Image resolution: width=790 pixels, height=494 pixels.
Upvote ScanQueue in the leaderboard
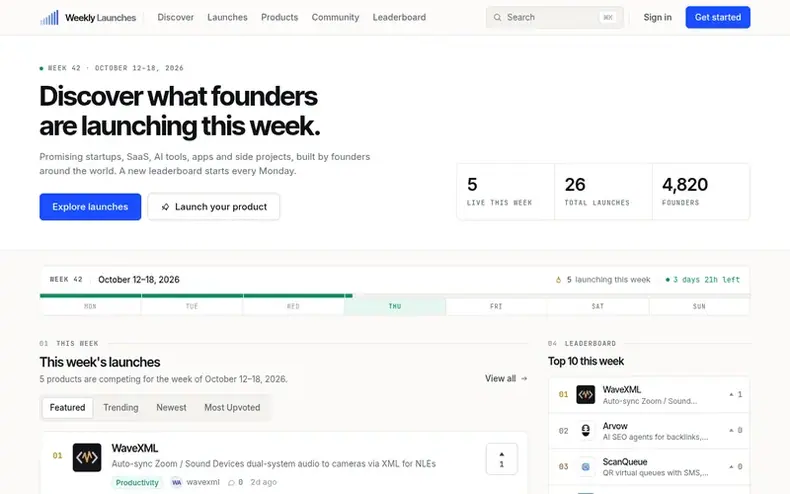(x=736, y=467)
